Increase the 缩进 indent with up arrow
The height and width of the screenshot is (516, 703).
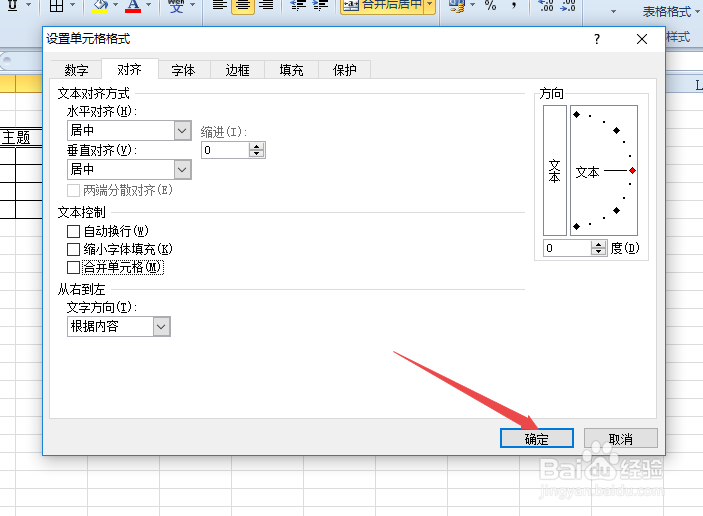pos(257,147)
